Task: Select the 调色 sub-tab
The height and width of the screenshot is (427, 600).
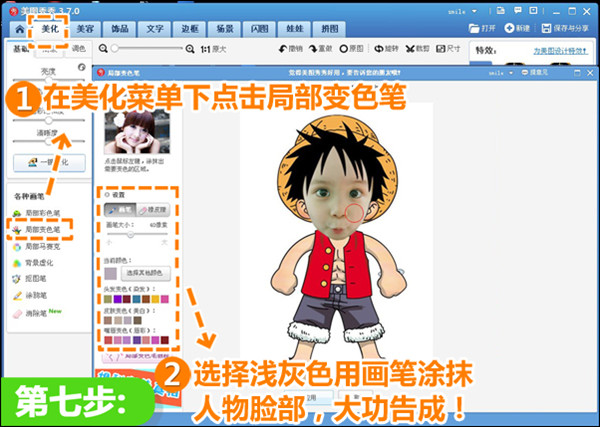Action: pos(79,49)
